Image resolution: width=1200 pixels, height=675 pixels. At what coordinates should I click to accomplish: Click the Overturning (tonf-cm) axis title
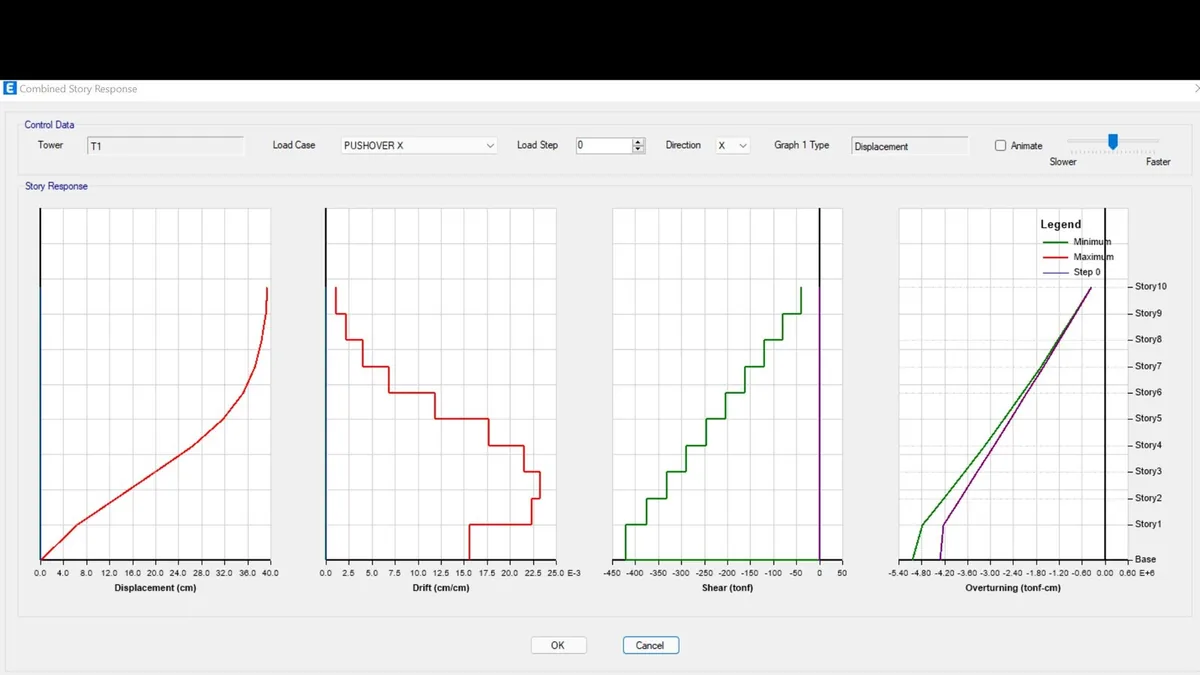pyautogui.click(x=1013, y=588)
